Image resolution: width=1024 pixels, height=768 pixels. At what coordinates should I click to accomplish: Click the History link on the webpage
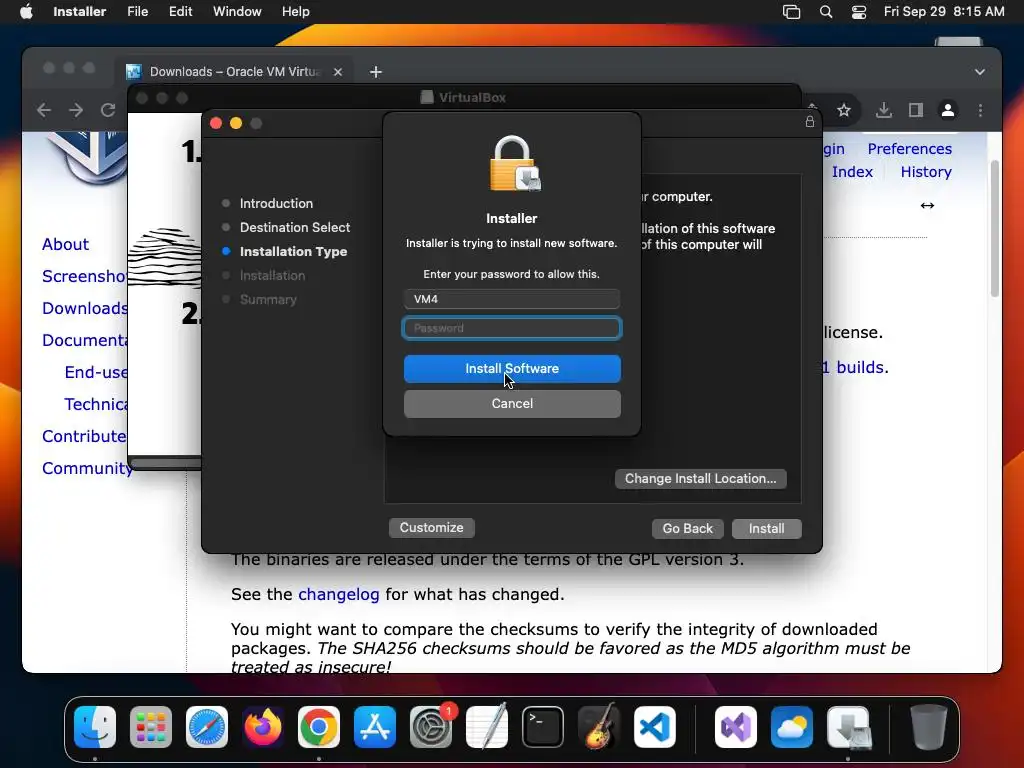[926, 172]
